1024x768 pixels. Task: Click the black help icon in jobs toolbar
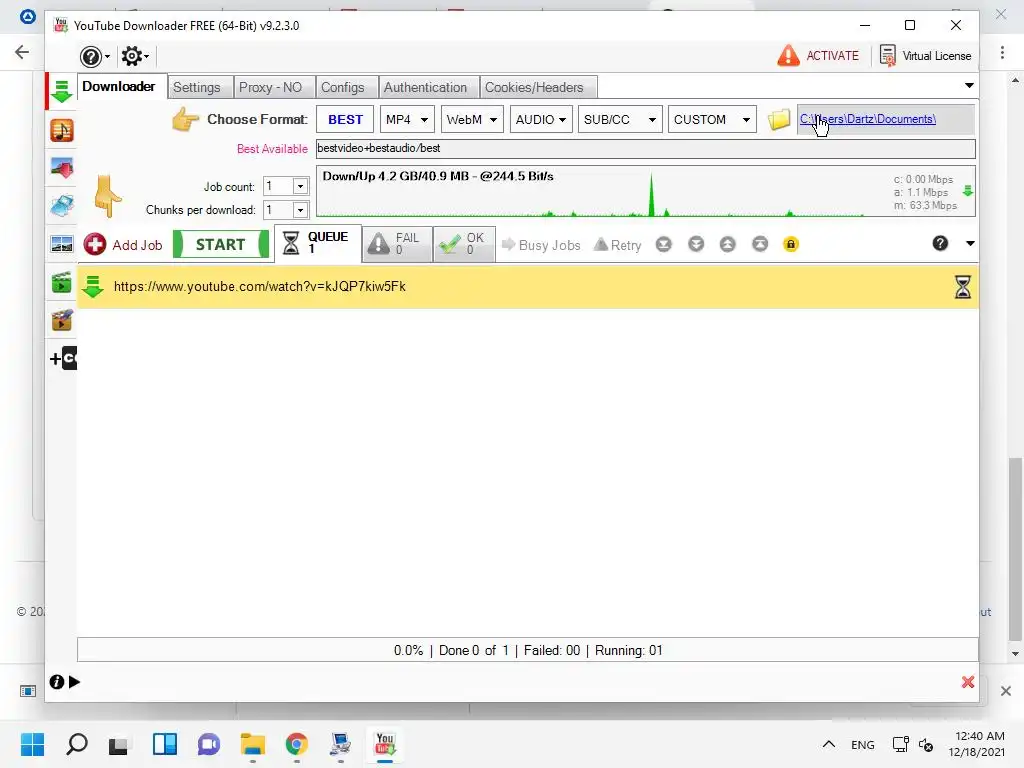(940, 244)
